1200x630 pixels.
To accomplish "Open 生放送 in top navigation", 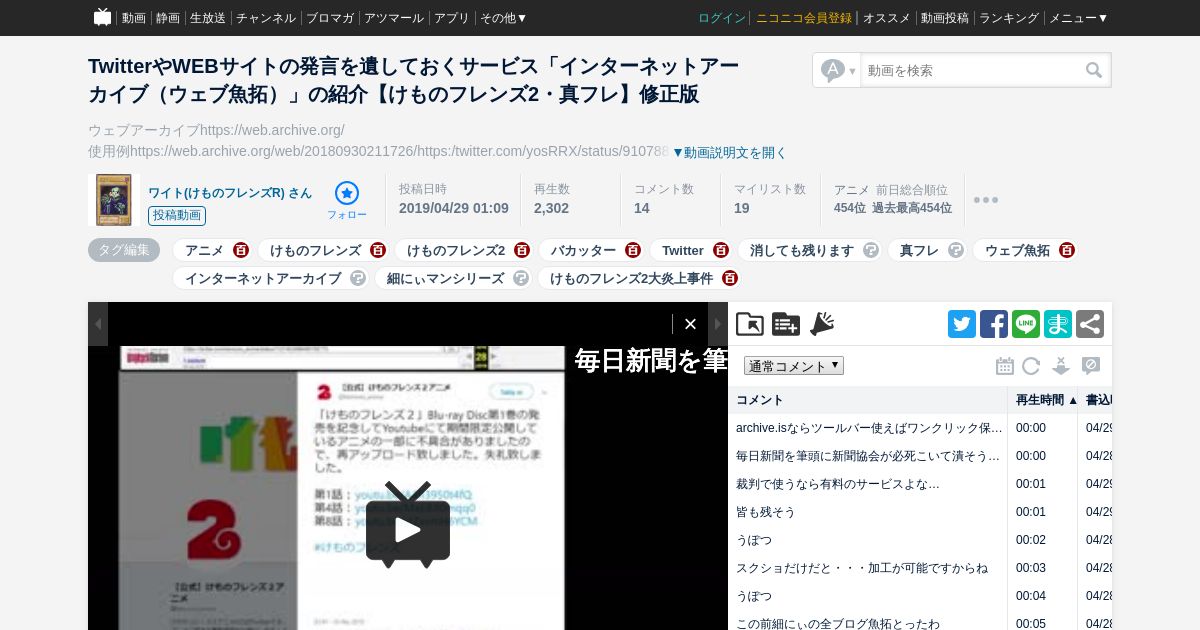I will pyautogui.click(x=208, y=18).
